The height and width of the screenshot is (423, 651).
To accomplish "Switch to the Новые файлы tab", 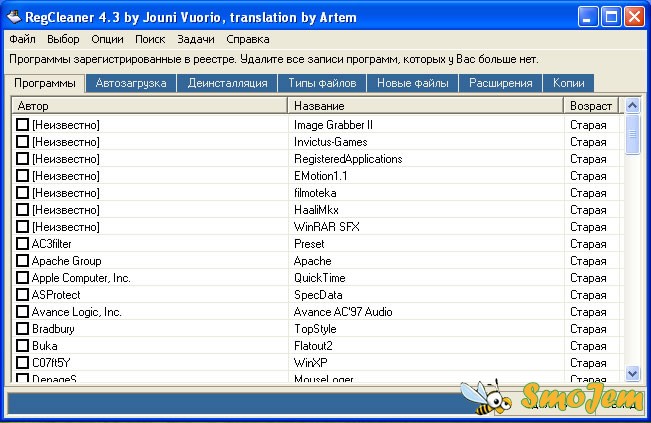I will click(x=413, y=83).
